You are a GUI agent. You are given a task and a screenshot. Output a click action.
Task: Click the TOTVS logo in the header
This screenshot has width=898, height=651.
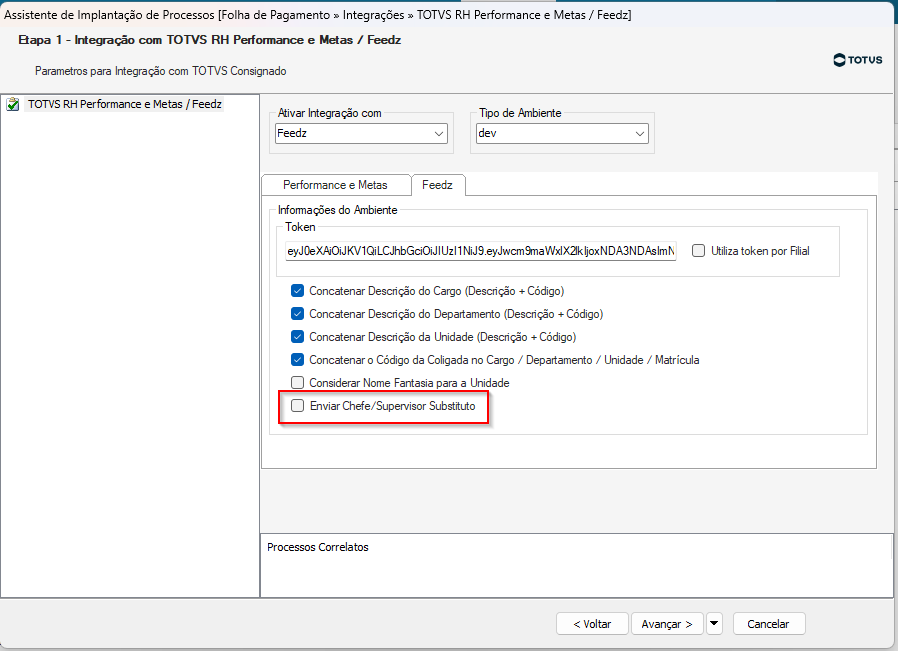857,60
